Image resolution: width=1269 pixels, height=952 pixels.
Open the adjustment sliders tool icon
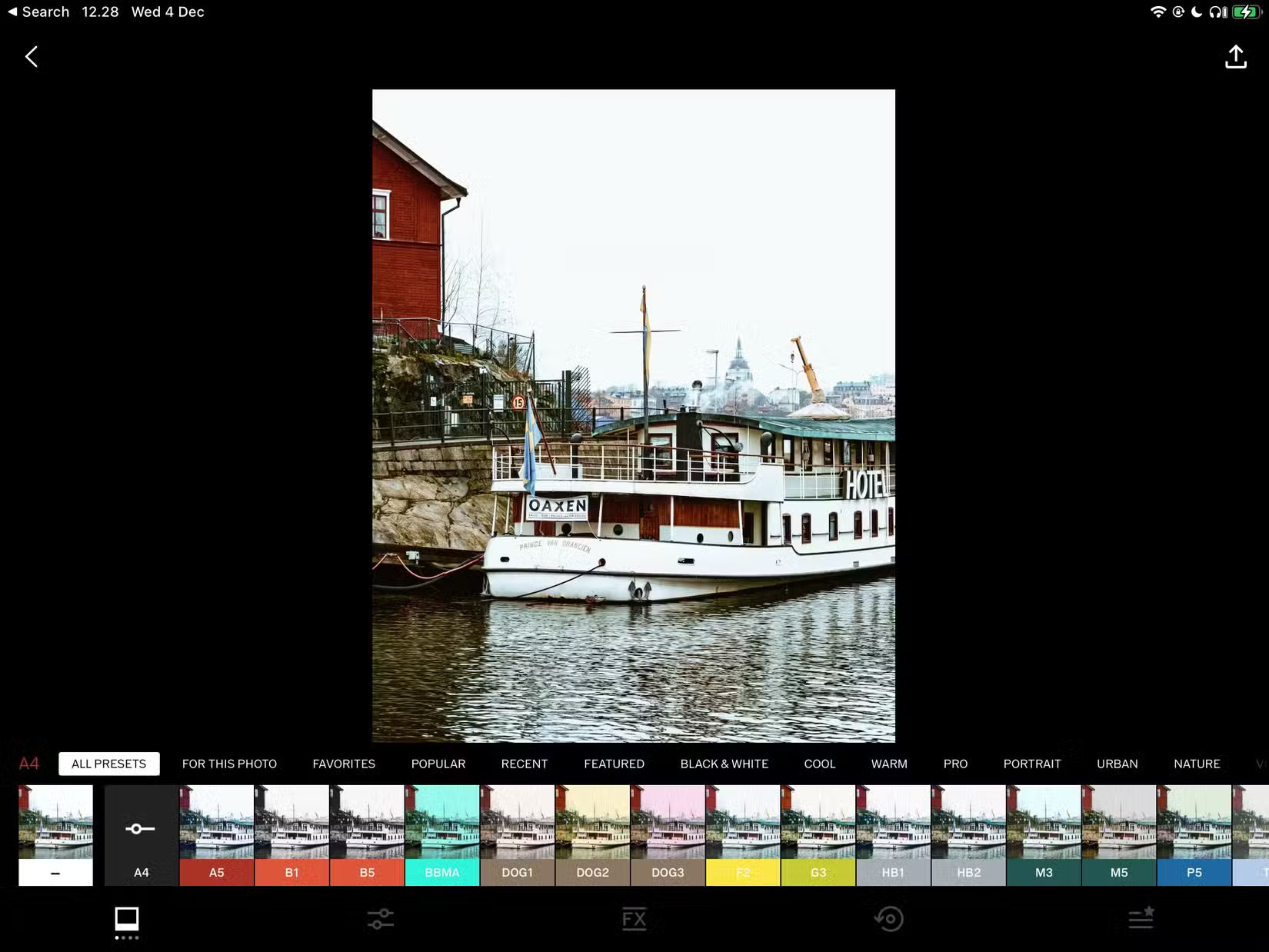(x=380, y=919)
